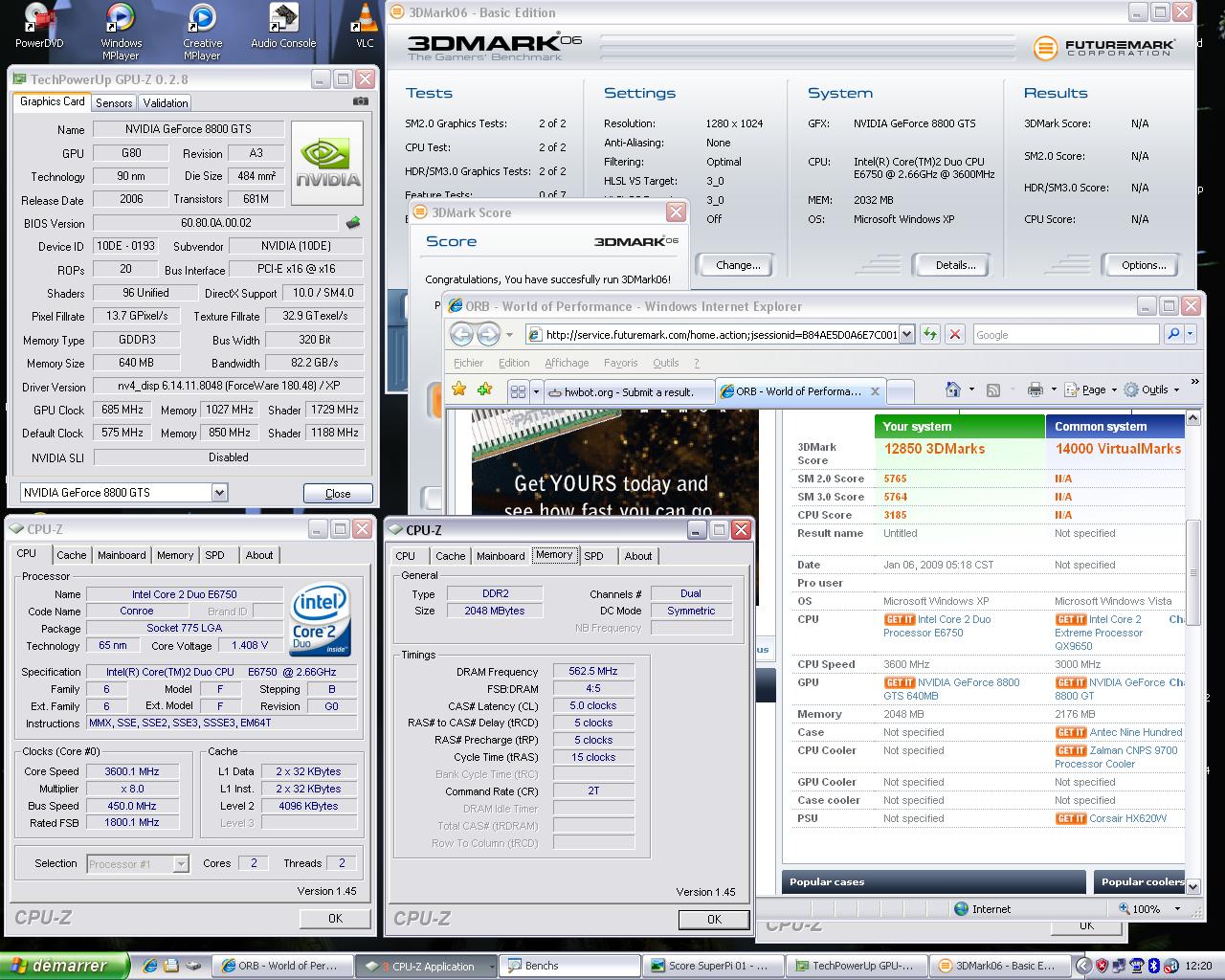Screen dimensions: 1225x980
Task: Open search provider dropdown arrow in IE
Action: 1190,334
